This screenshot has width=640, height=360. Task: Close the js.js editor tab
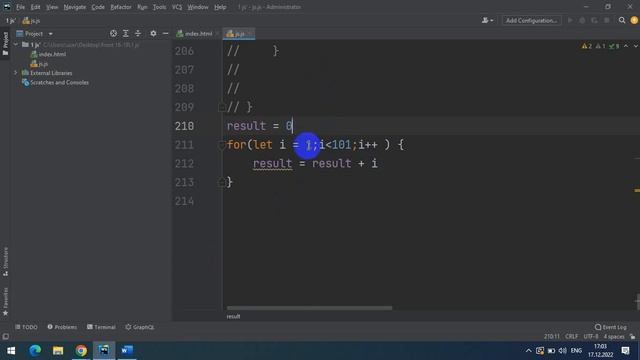(250, 34)
